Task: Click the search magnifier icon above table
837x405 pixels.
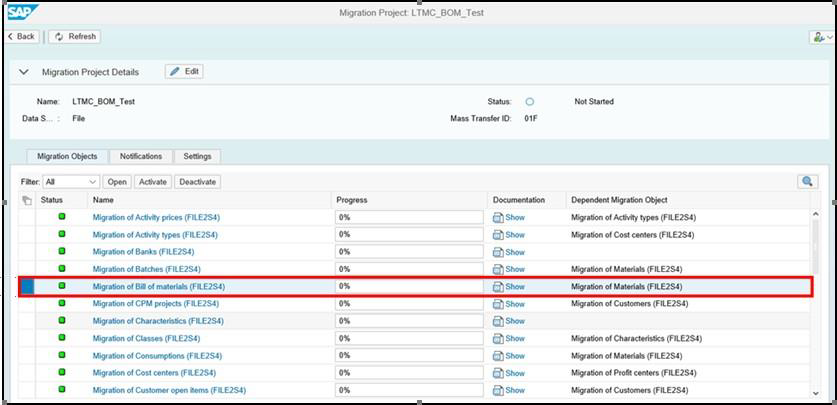Action: (807, 182)
